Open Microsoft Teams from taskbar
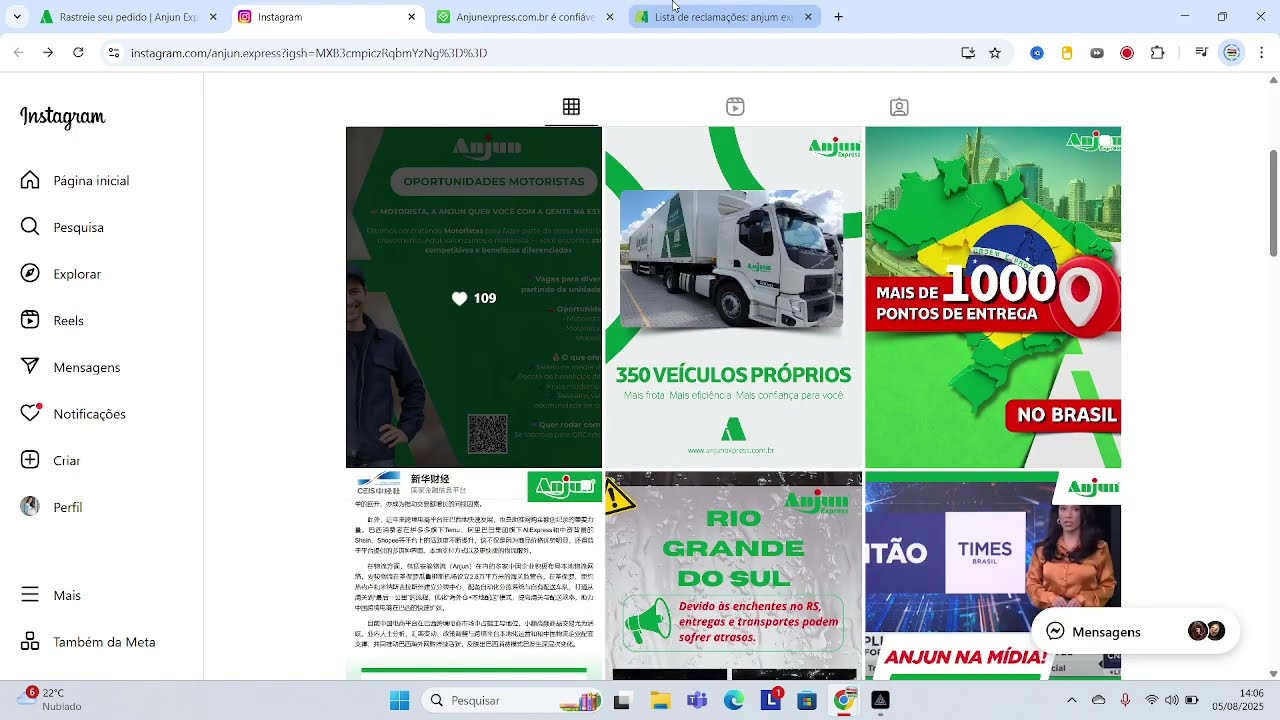The width and height of the screenshot is (1280, 720). [697, 700]
